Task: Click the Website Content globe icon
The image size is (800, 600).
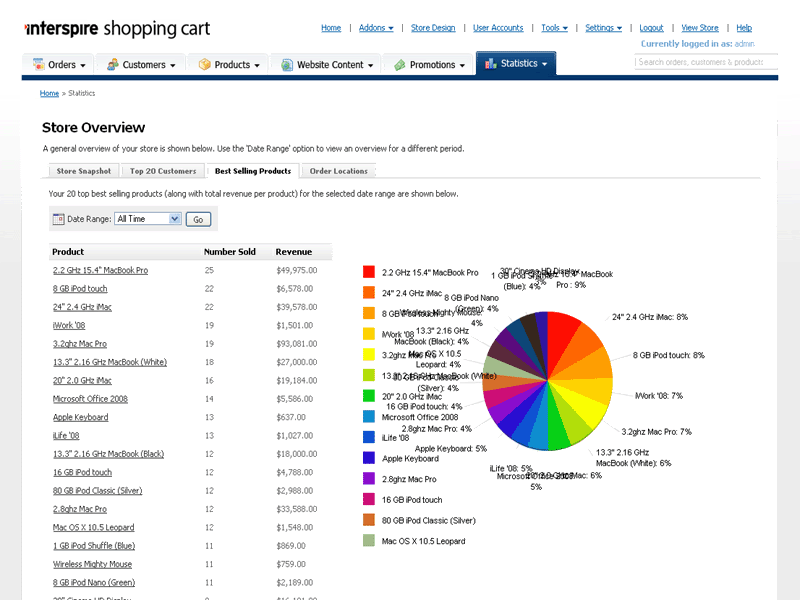Action: click(287, 65)
